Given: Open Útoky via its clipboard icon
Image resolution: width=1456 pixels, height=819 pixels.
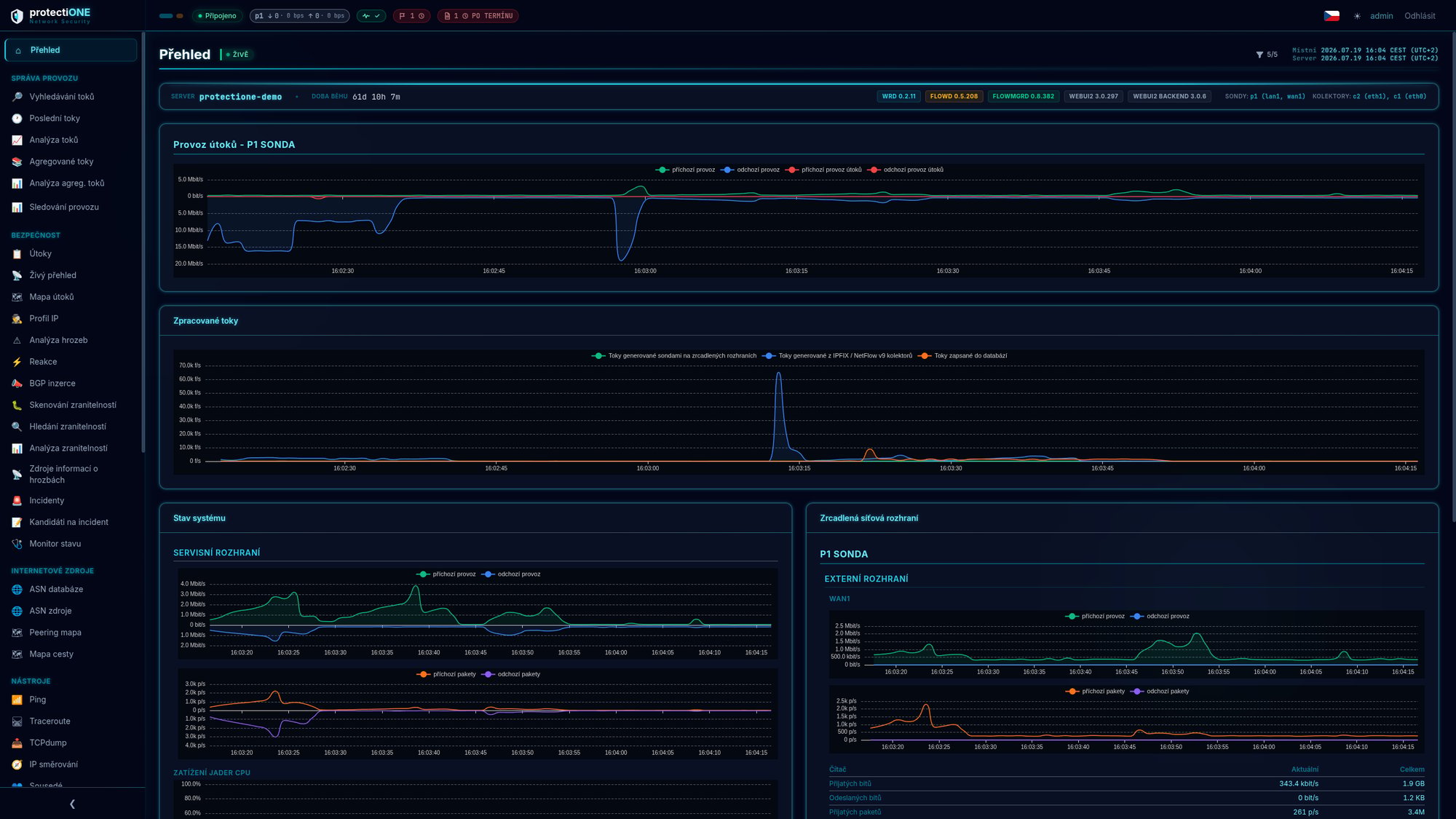Looking at the screenshot, I should pos(17,254).
